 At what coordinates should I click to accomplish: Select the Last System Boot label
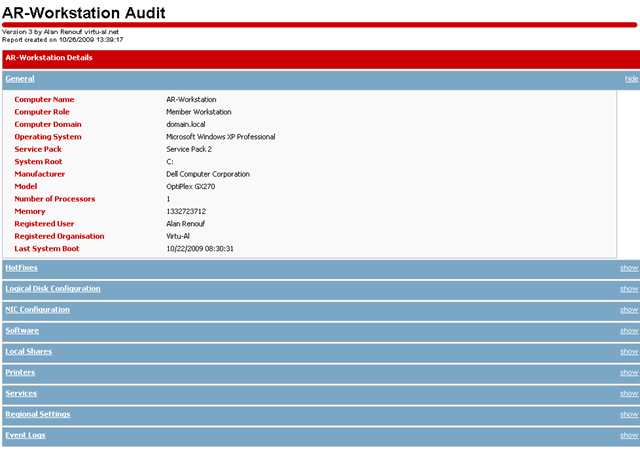47,249
